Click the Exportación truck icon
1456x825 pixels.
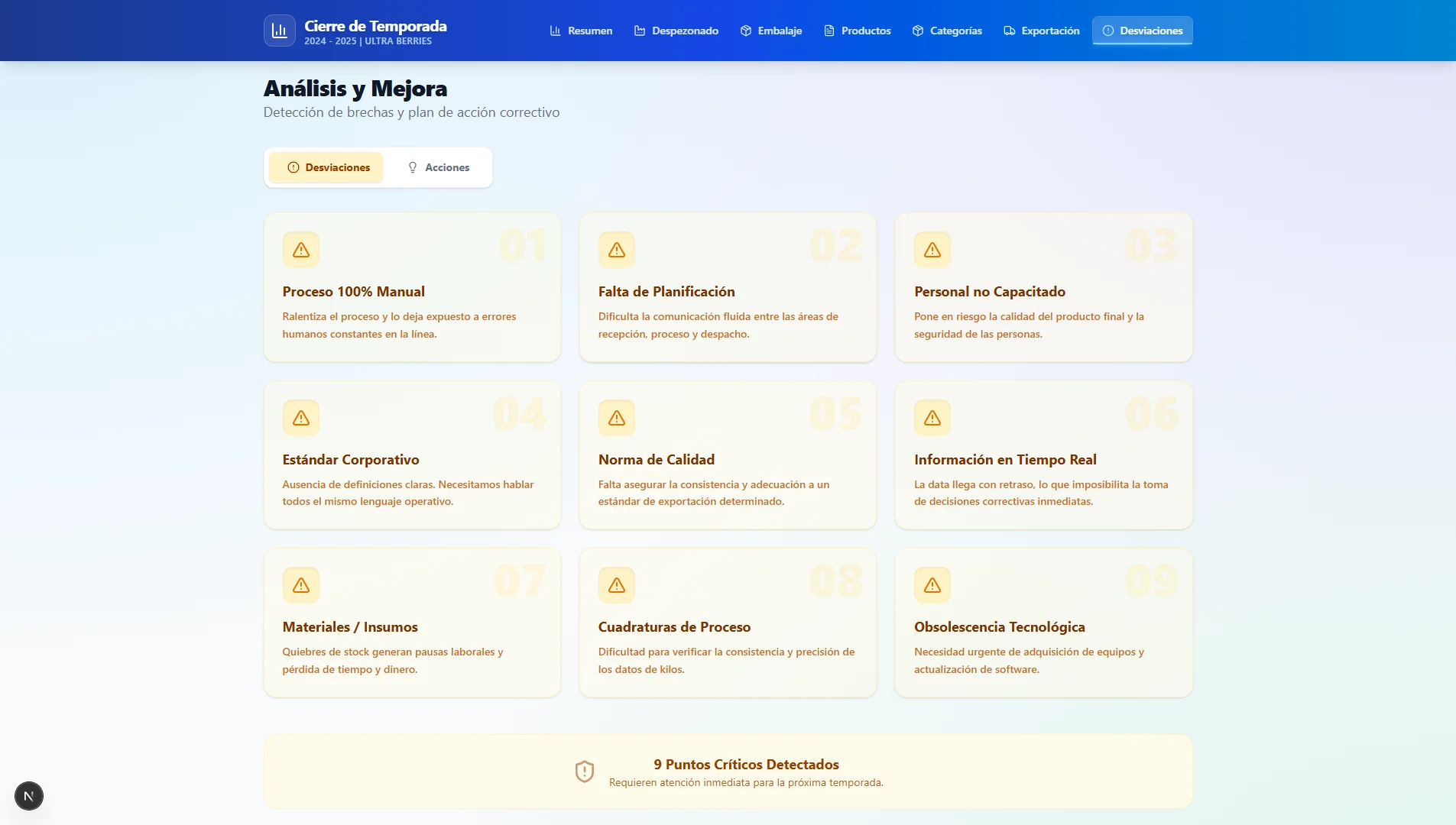(x=1009, y=31)
